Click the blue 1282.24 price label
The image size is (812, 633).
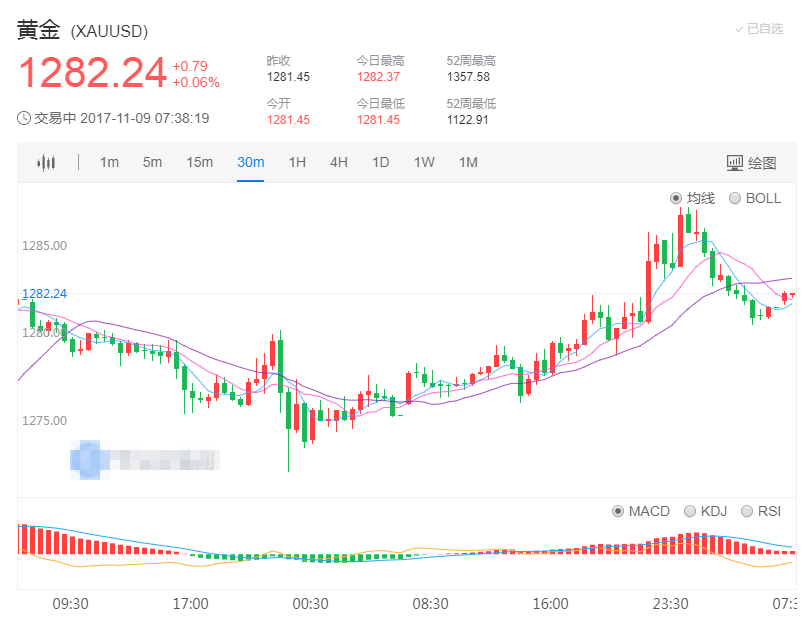pyautogui.click(x=42, y=293)
